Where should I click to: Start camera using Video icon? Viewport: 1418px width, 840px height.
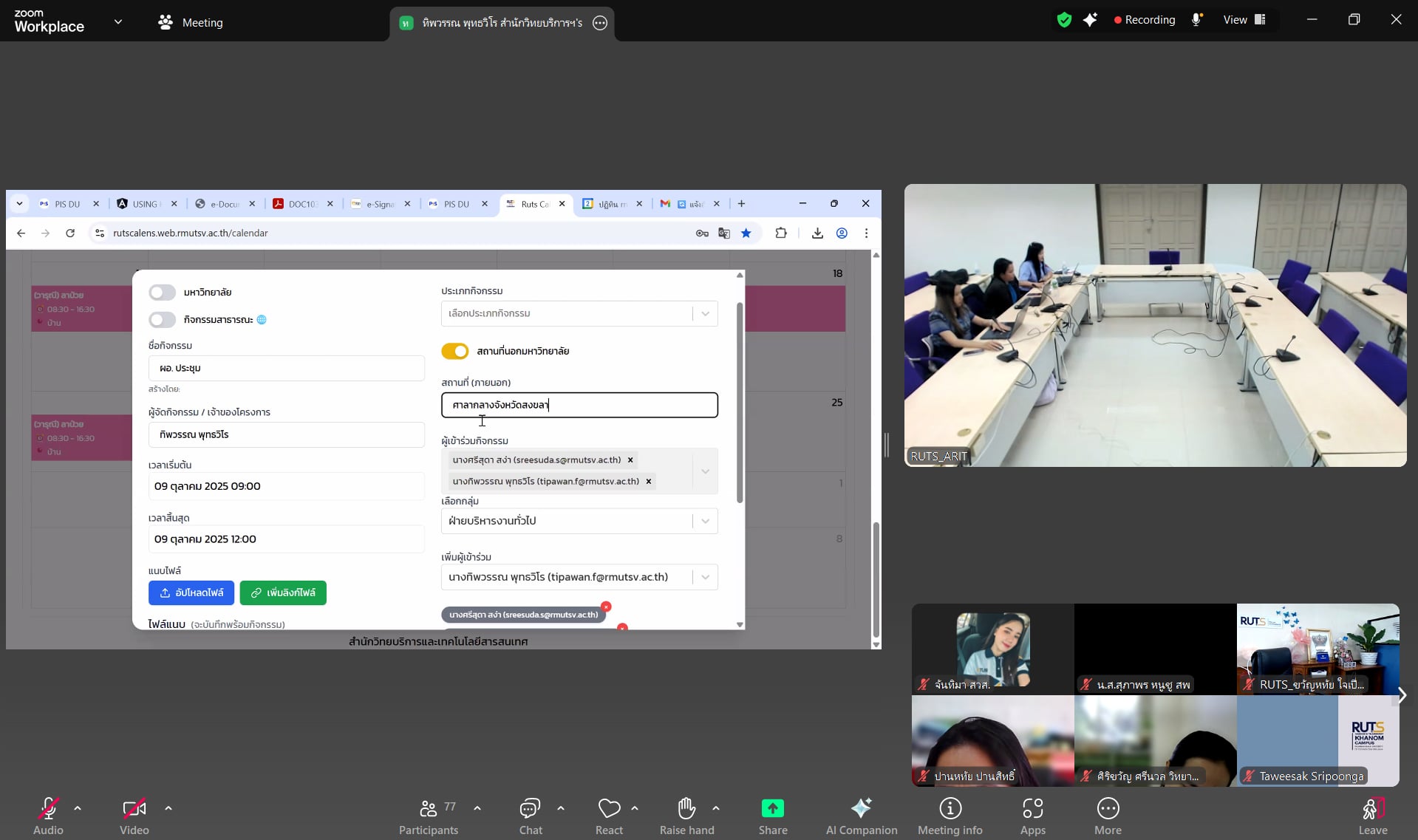coord(134,809)
